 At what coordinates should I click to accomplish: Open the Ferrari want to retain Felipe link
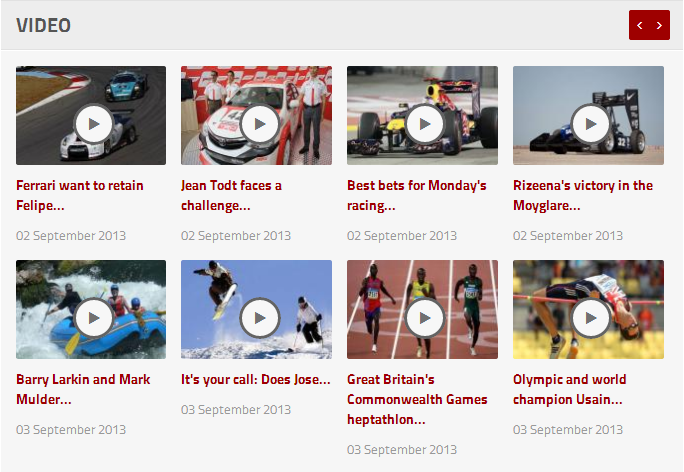(x=80, y=195)
